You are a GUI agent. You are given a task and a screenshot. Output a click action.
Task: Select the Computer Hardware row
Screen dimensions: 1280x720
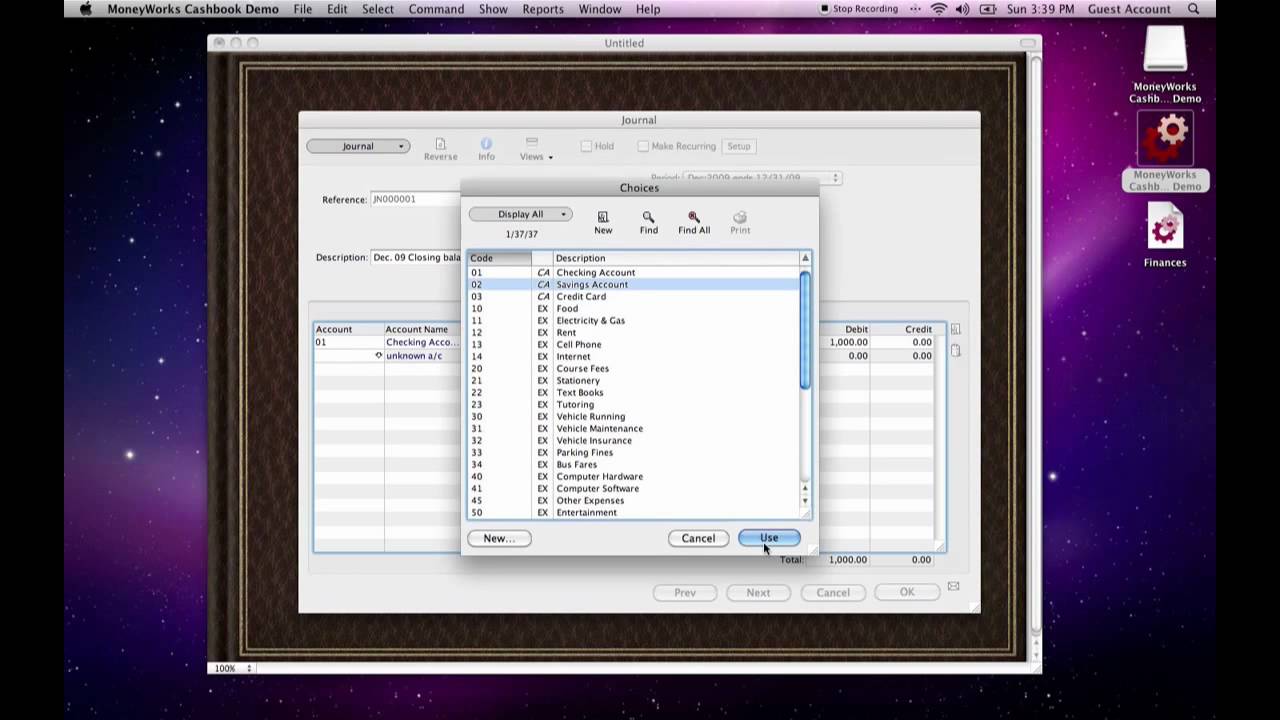click(634, 476)
